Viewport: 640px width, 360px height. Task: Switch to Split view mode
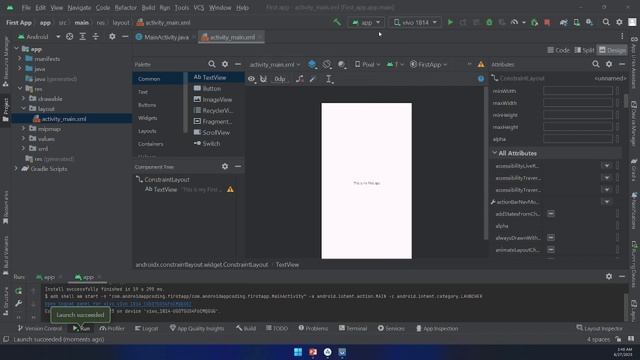(x=584, y=50)
